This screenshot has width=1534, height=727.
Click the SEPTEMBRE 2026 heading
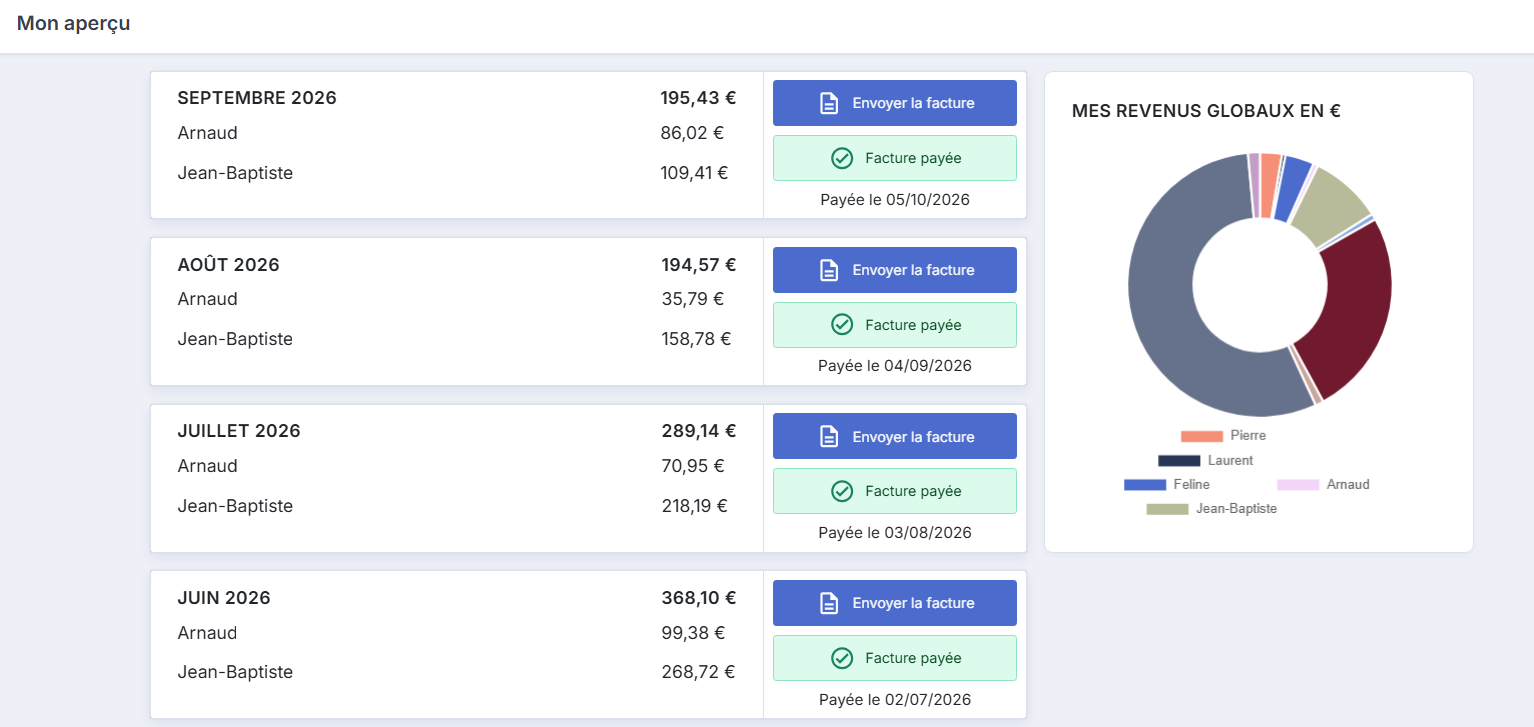[x=257, y=98]
